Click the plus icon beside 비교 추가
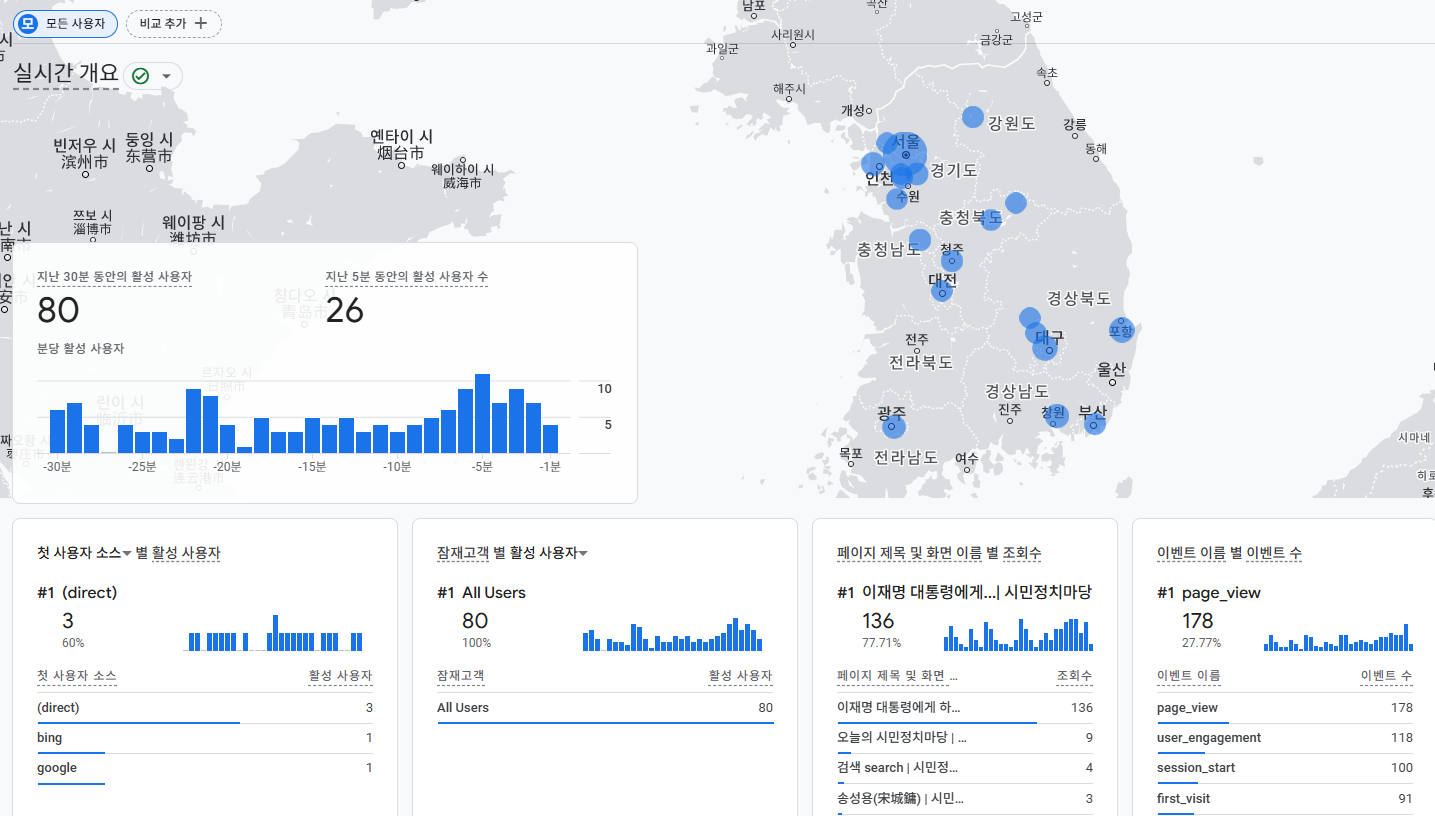This screenshot has height=816, width=1435. pos(201,23)
